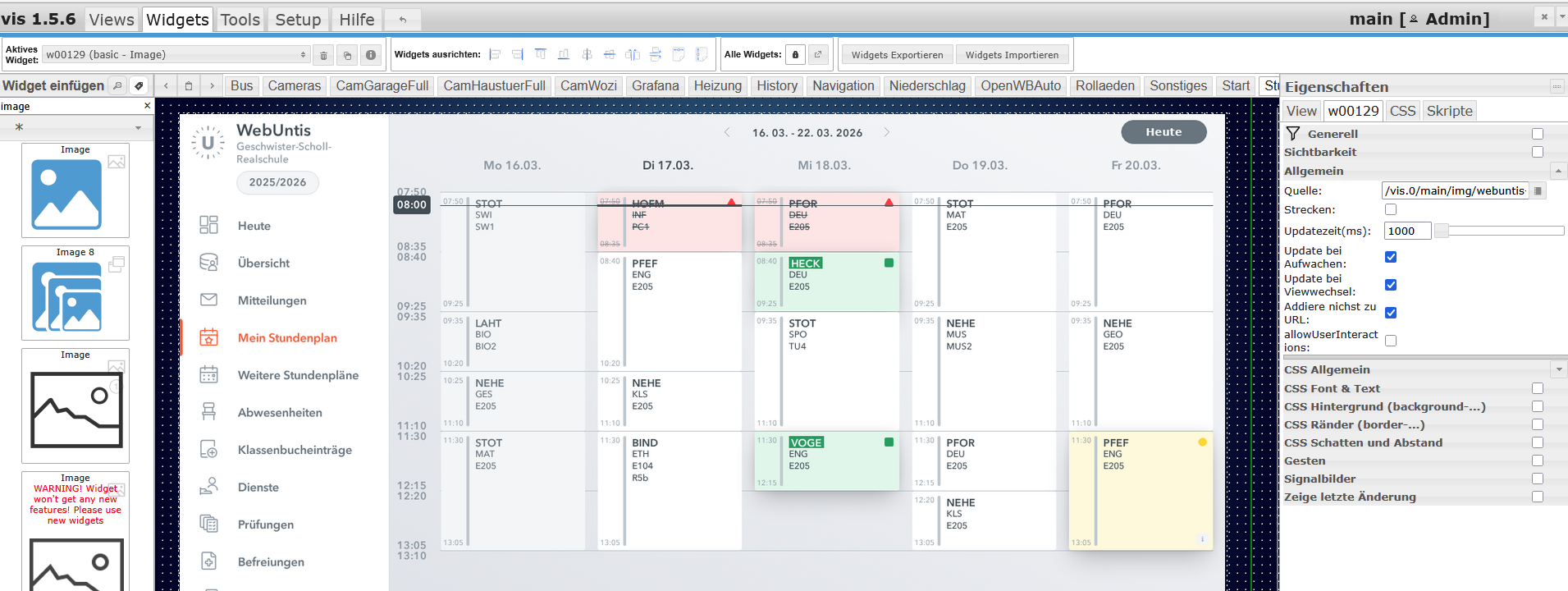Focus the Updatezeit(ms) field showing 1000

pos(1408,231)
